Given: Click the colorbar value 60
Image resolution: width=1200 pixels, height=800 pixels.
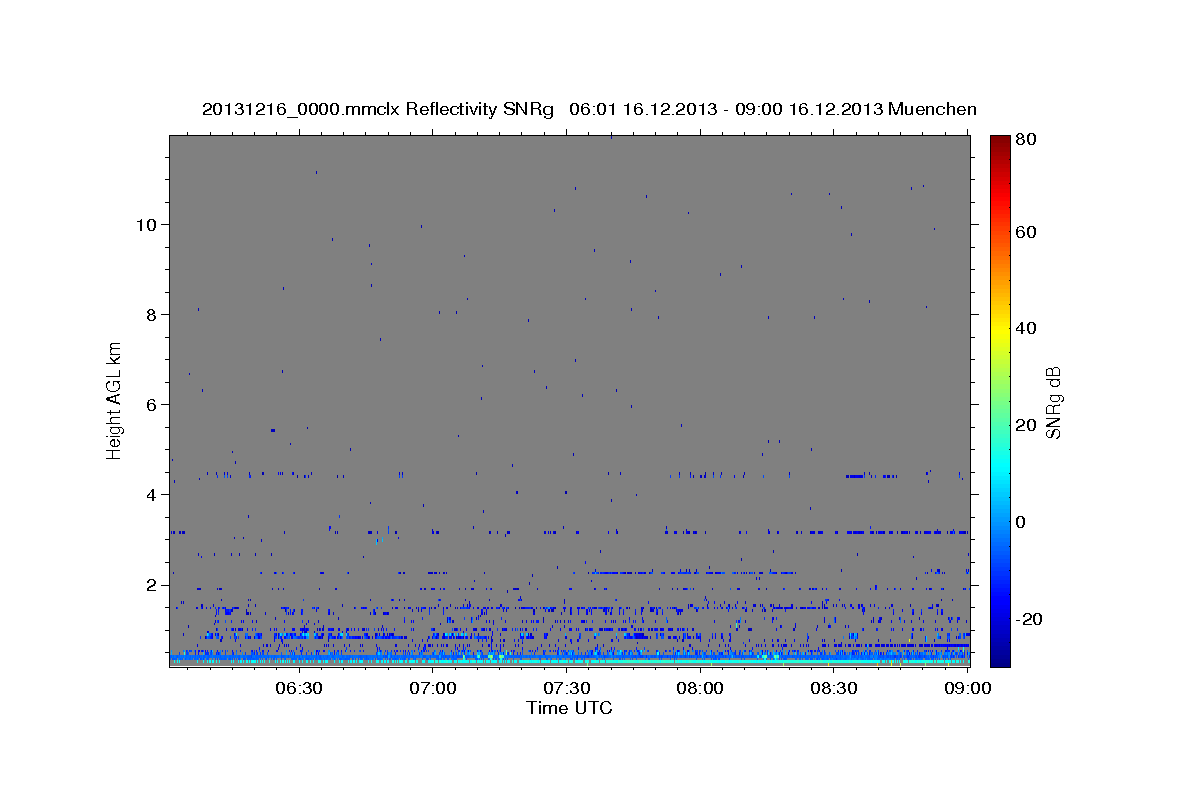Looking at the screenshot, I should (1025, 232).
